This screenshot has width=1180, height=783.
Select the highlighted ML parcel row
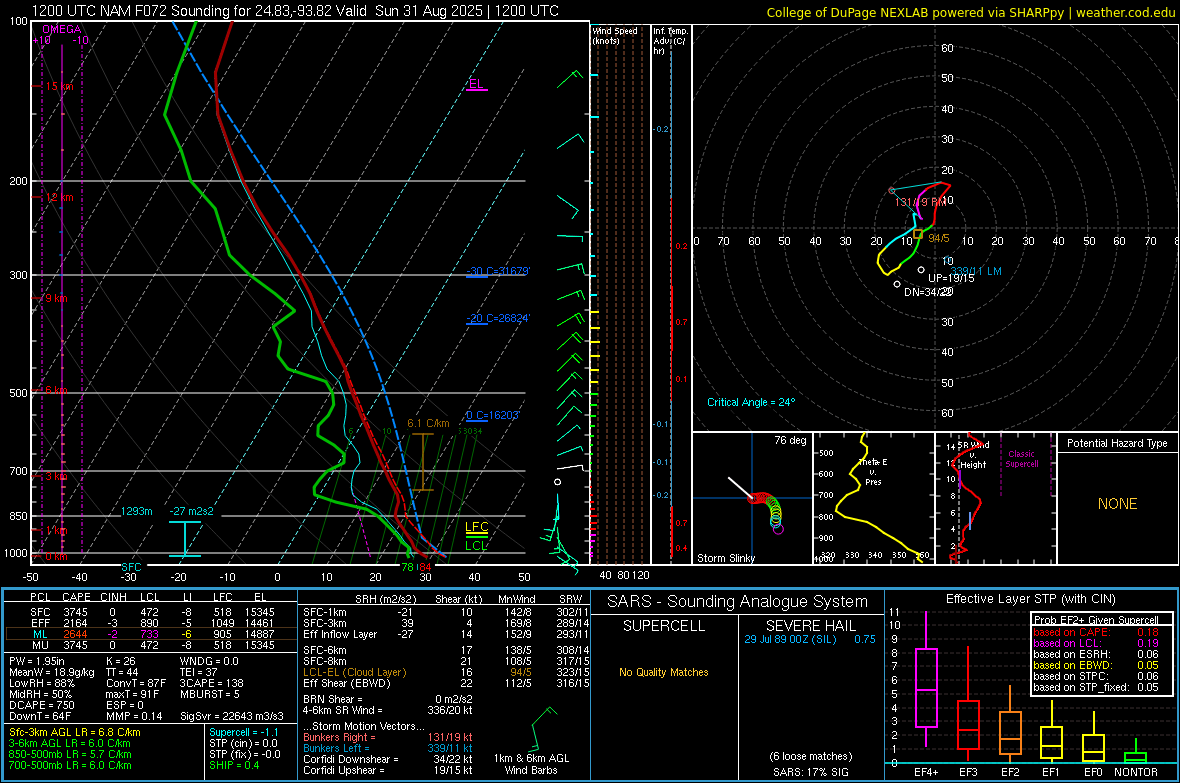point(151,634)
